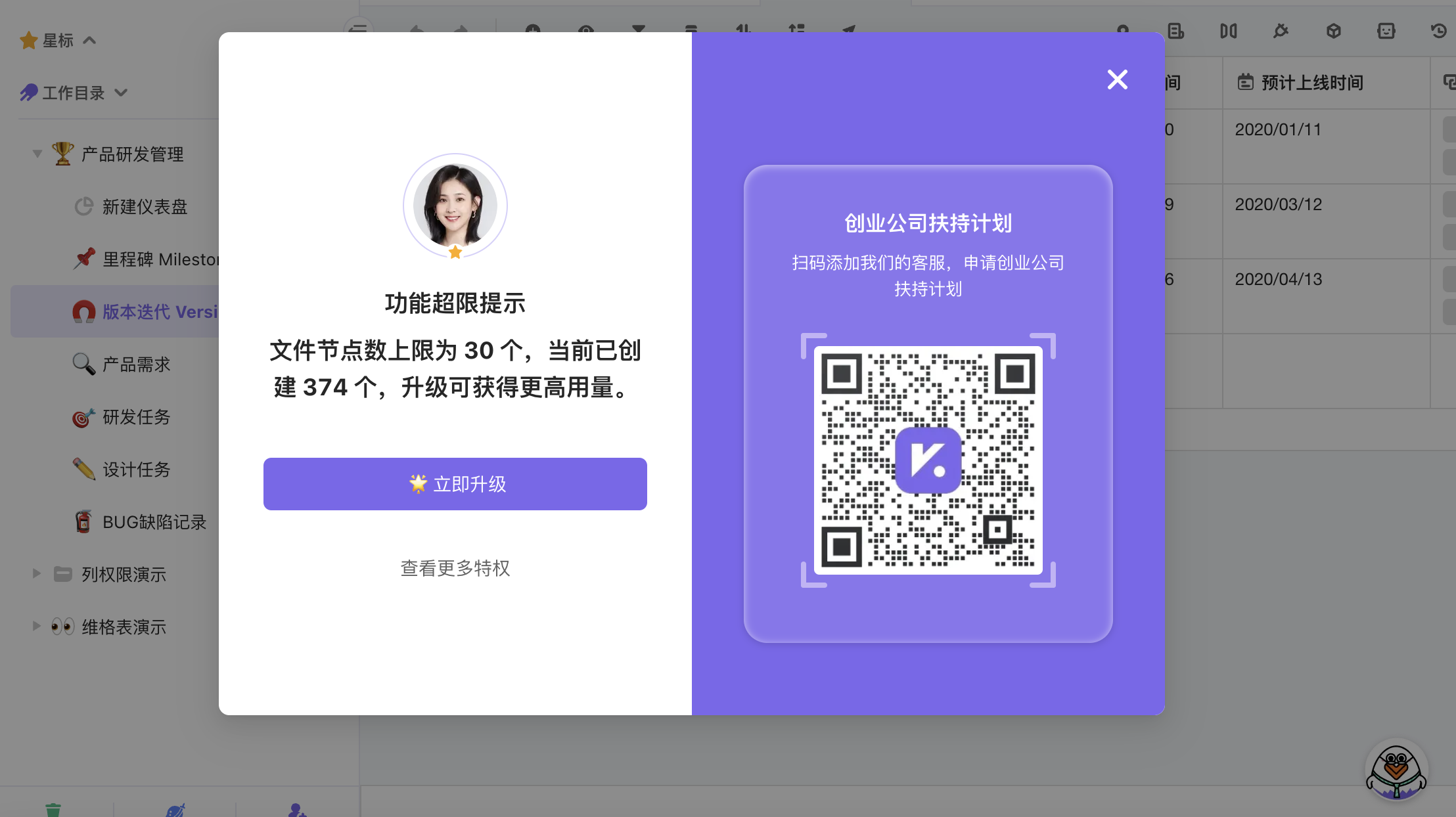
Task: Click the robot icon in top toolbar
Action: [x=1386, y=31]
